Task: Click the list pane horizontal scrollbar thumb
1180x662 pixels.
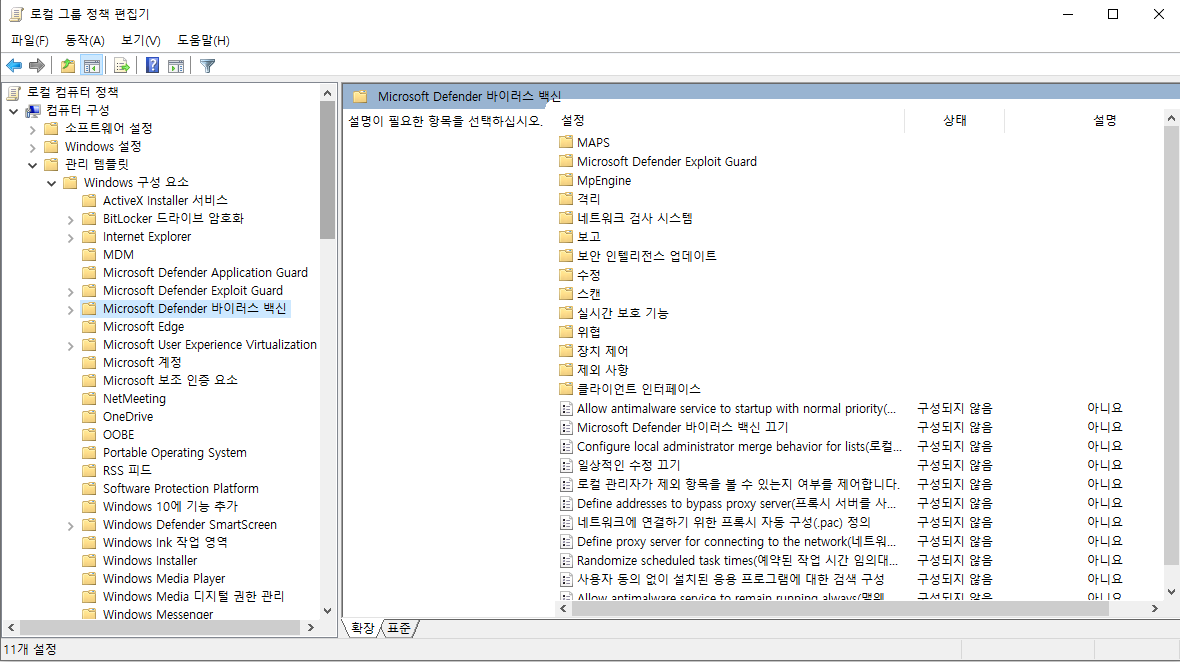Action: pyautogui.click(x=840, y=609)
